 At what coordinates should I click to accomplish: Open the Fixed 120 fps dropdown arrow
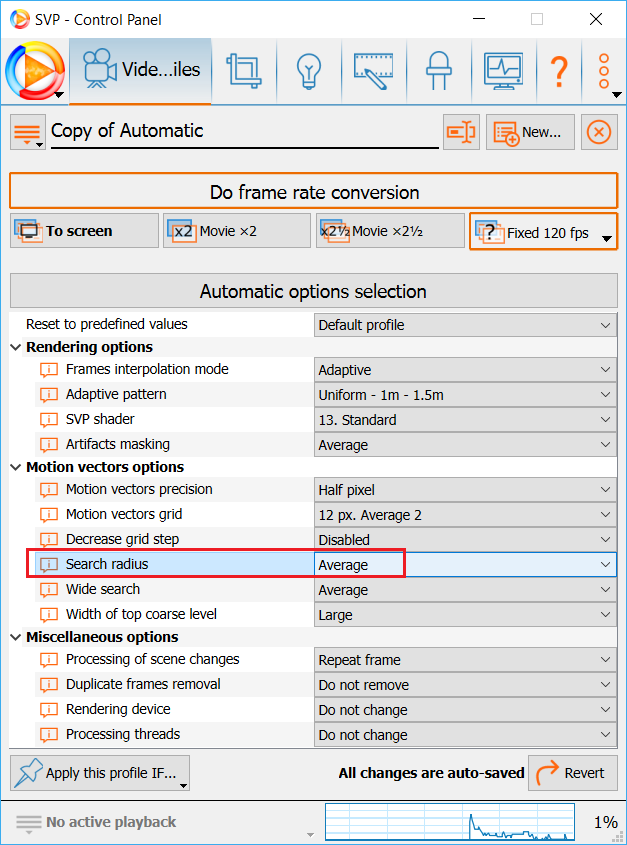pyautogui.click(x=606, y=237)
